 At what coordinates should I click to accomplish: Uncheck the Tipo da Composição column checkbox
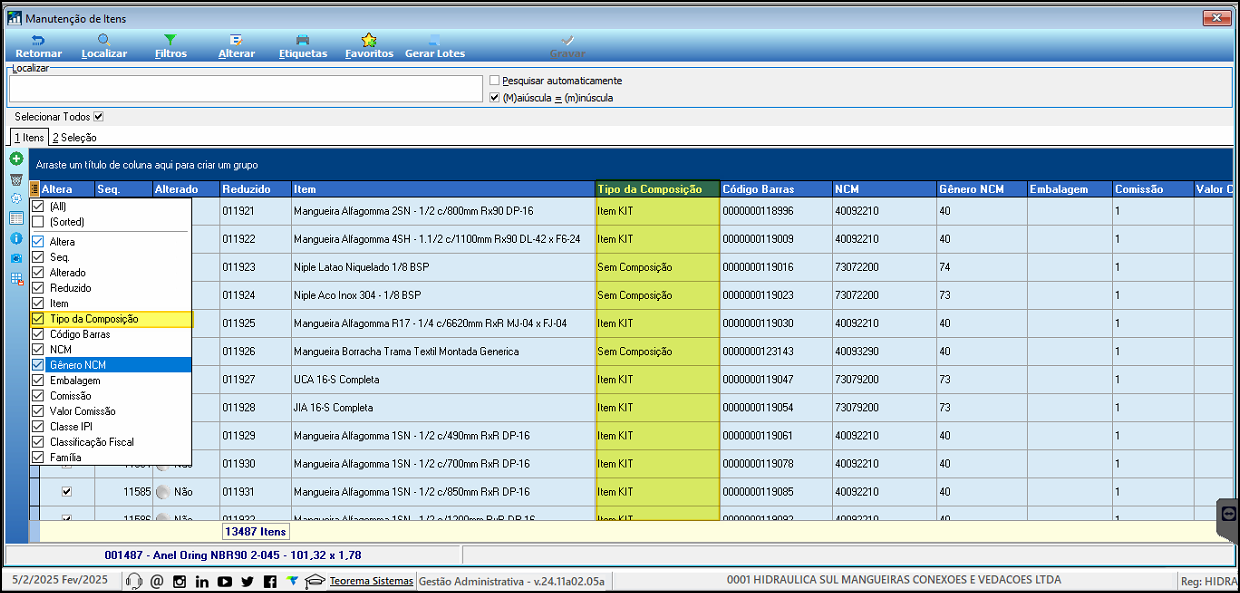tap(38, 319)
